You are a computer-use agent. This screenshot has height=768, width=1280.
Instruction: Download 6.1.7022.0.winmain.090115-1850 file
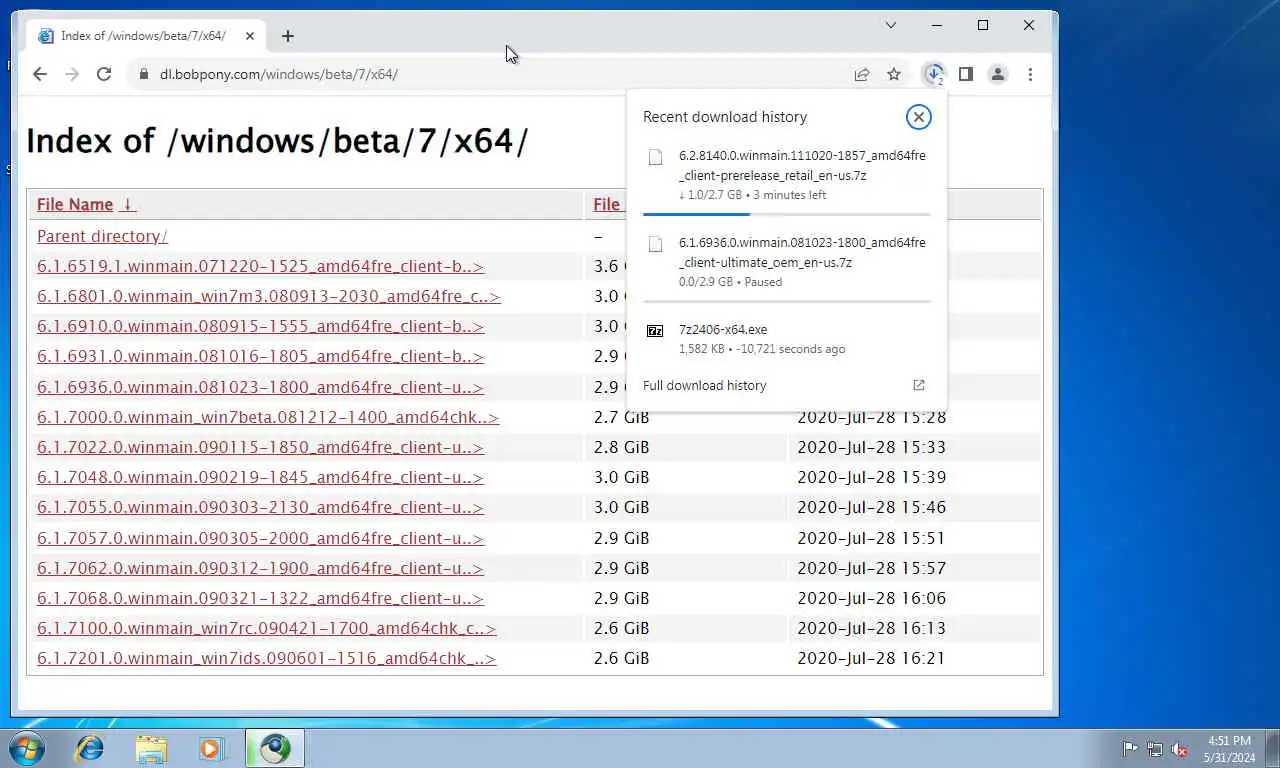(260, 447)
